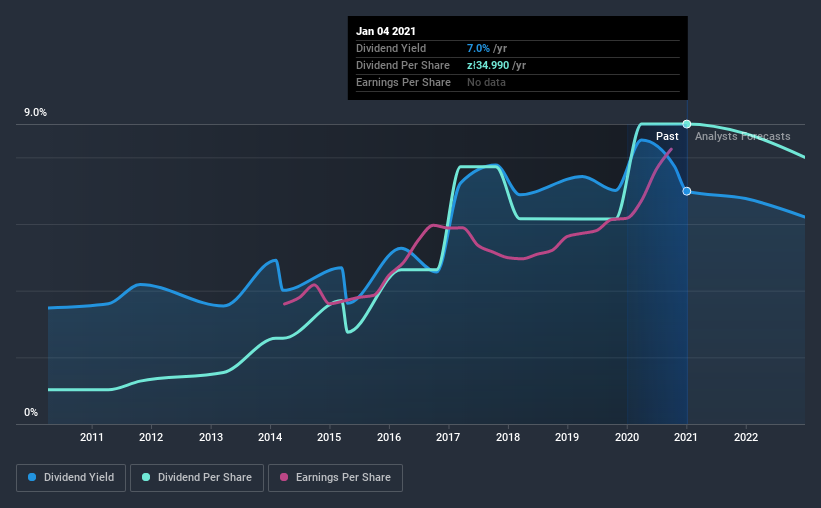Click the 'Past' label on chart
Viewport: 821px width, 508px height.
[x=667, y=136]
